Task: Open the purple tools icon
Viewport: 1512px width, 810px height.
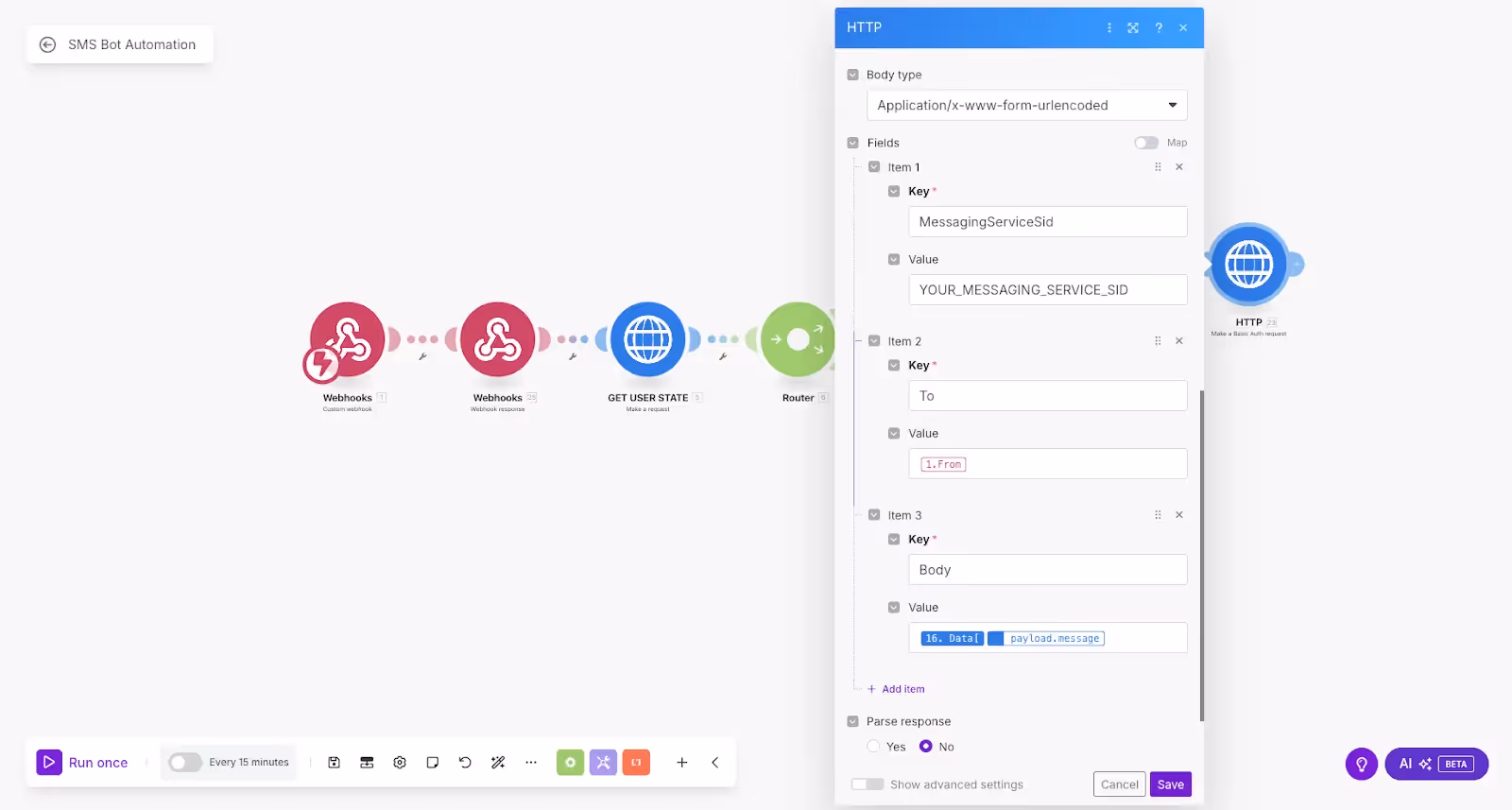Action: (x=603, y=762)
